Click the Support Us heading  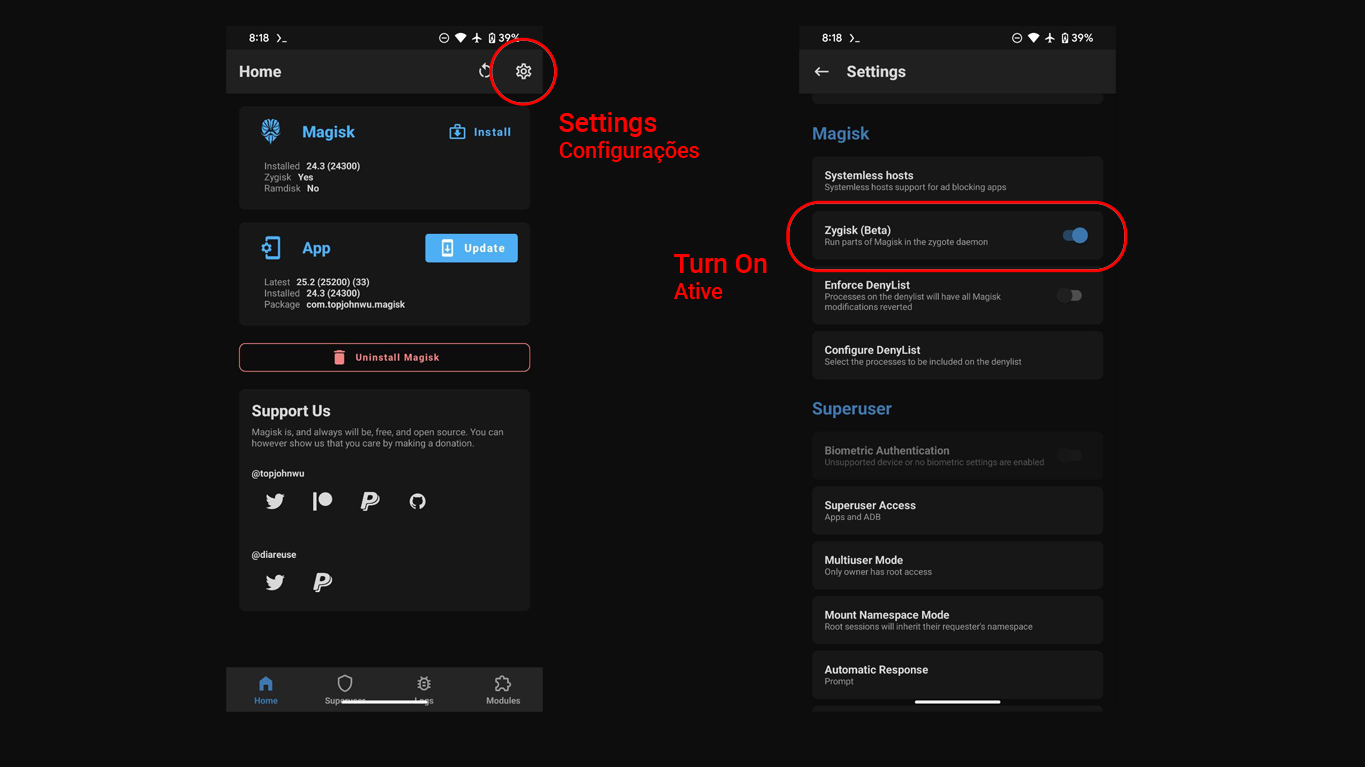291,411
